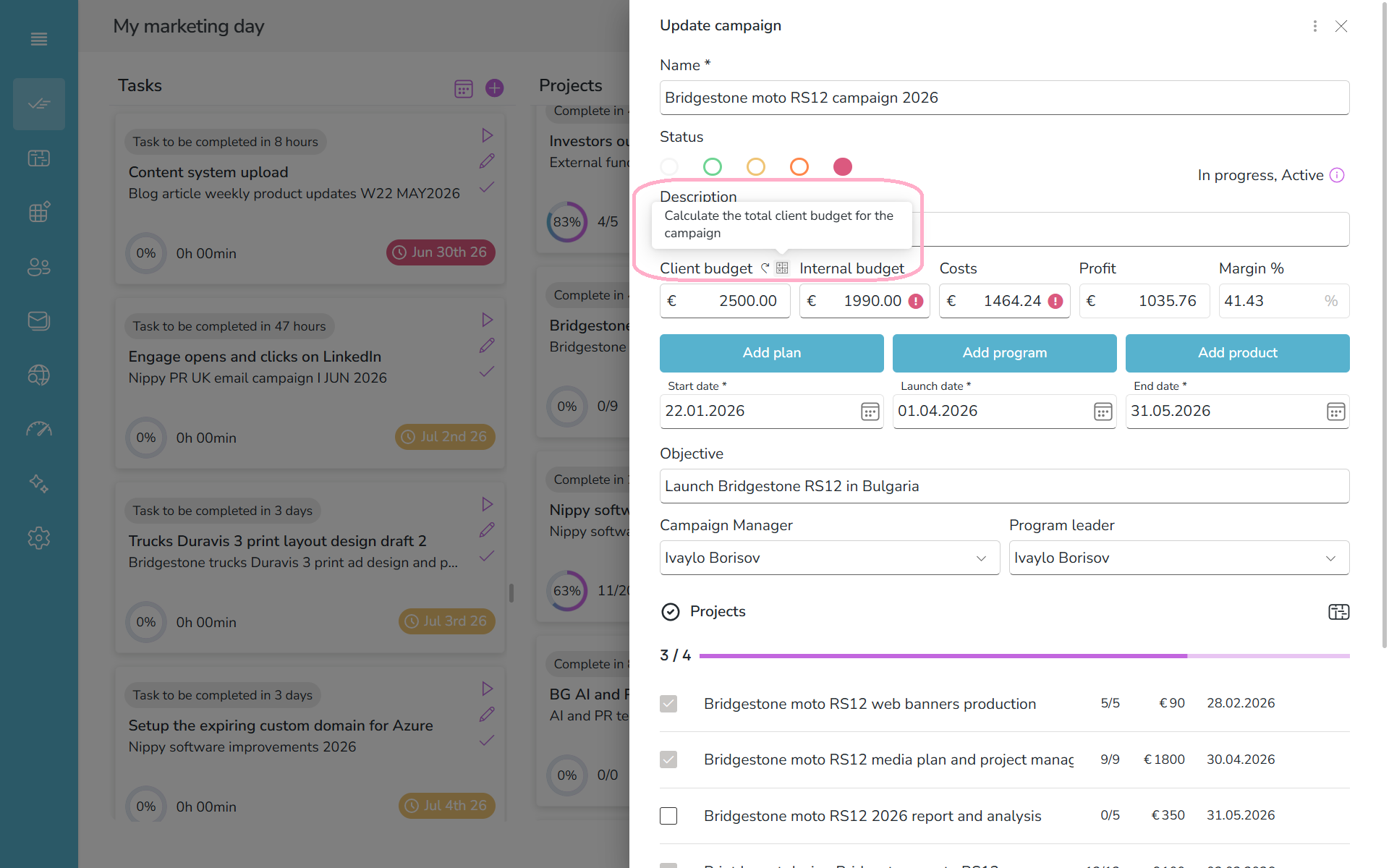The image size is (1389, 868).
Task: Select the green status circle
Action: [713, 167]
